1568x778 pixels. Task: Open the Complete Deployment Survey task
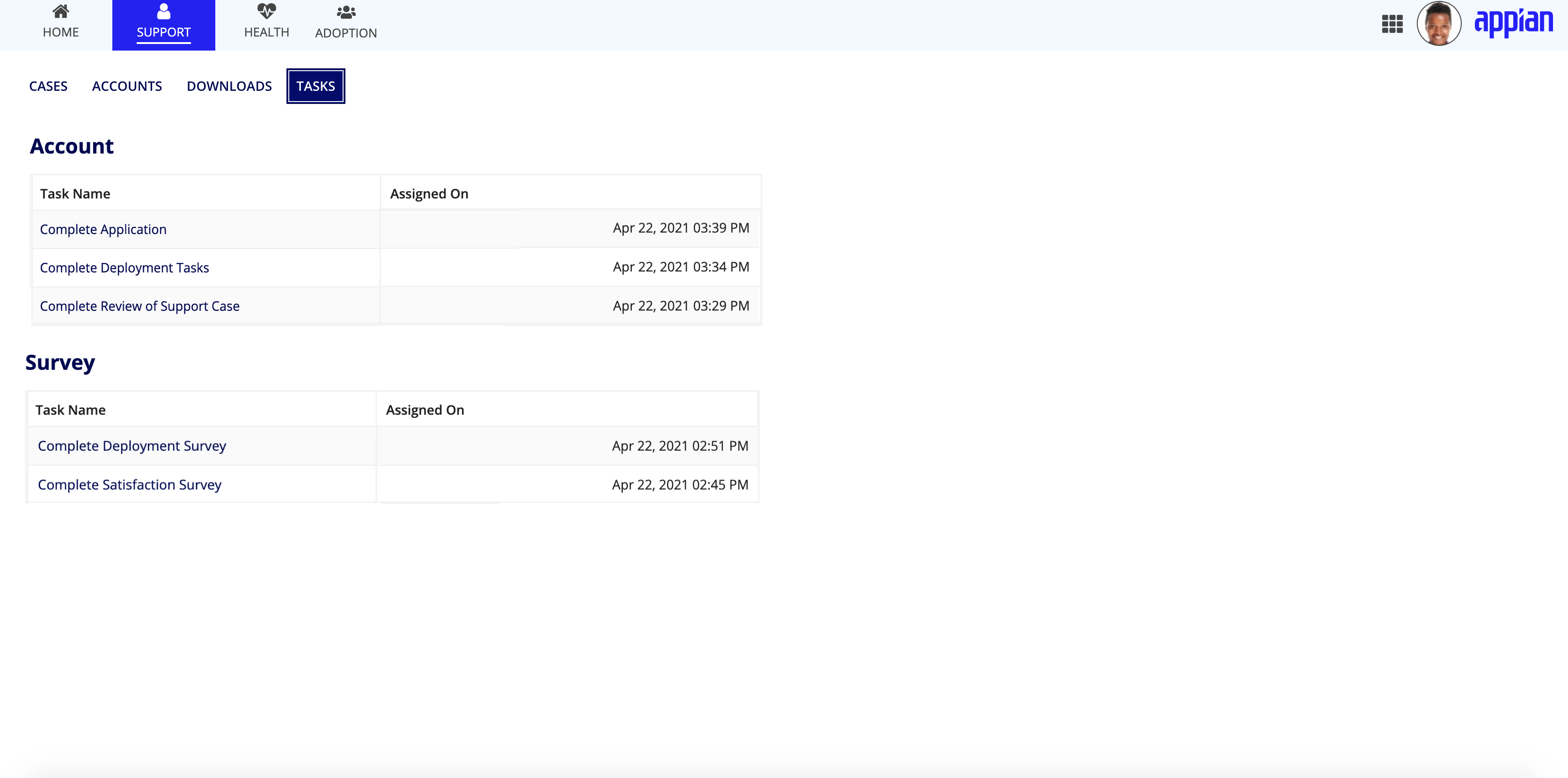click(x=132, y=446)
